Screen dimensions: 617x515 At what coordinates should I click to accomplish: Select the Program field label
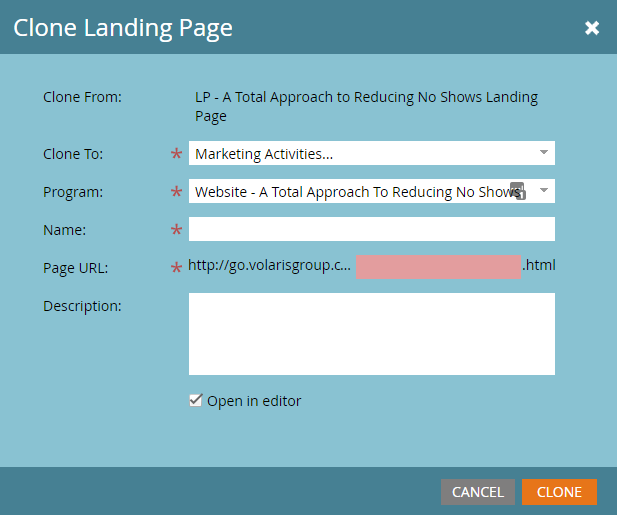(x=73, y=191)
